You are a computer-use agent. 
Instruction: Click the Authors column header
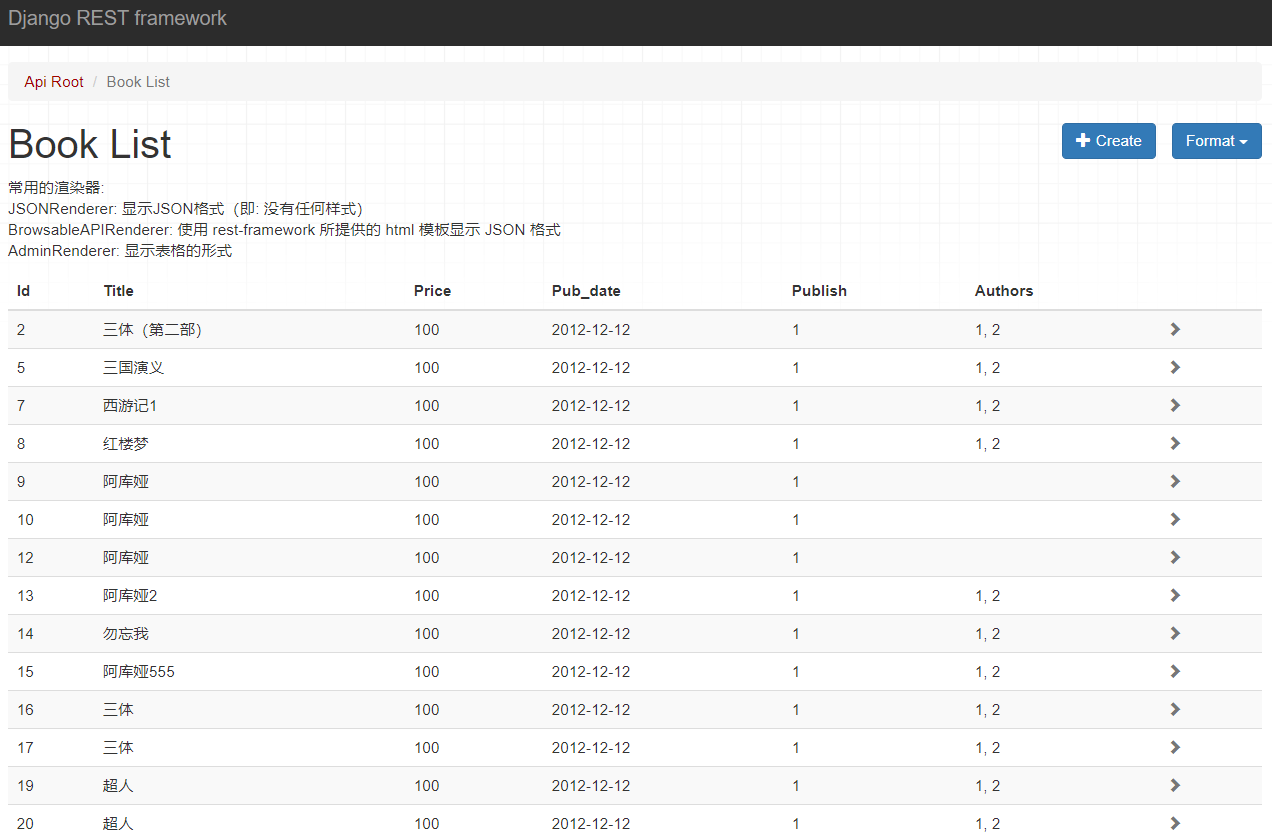tap(1004, 291)
